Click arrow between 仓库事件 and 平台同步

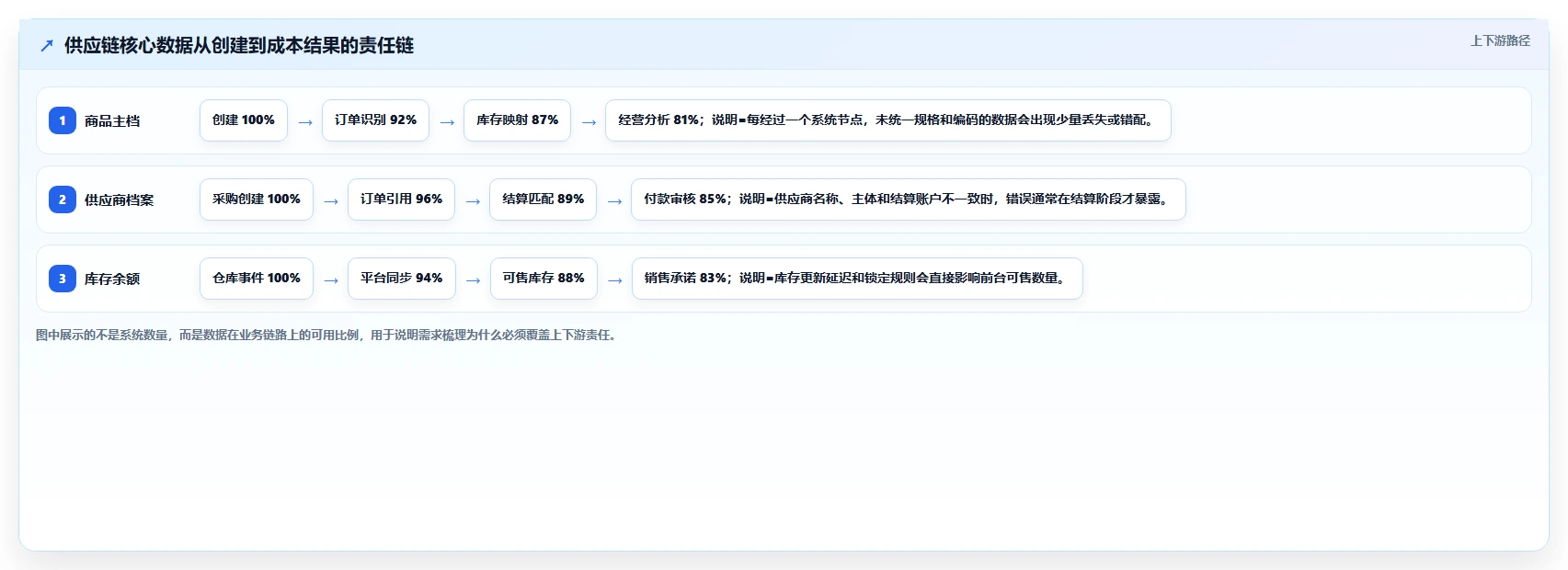pyautogui.click(x=331, y=280)
